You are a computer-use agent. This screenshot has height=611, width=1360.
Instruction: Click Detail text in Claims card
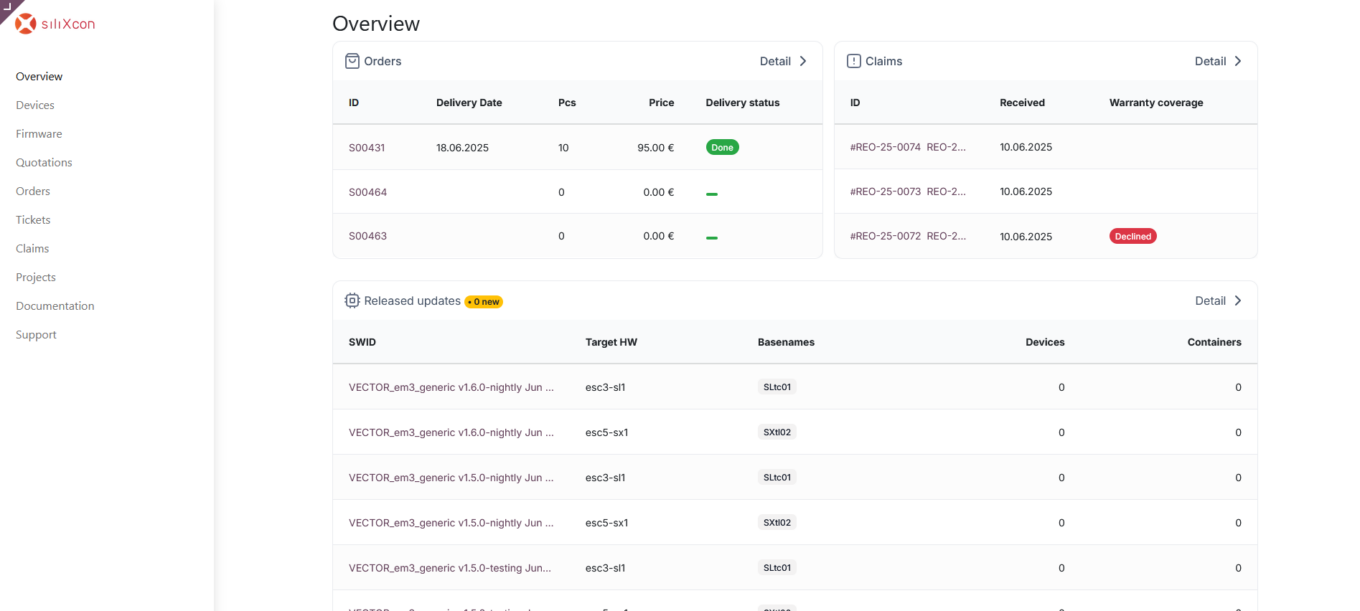(x=1210, y=61)
